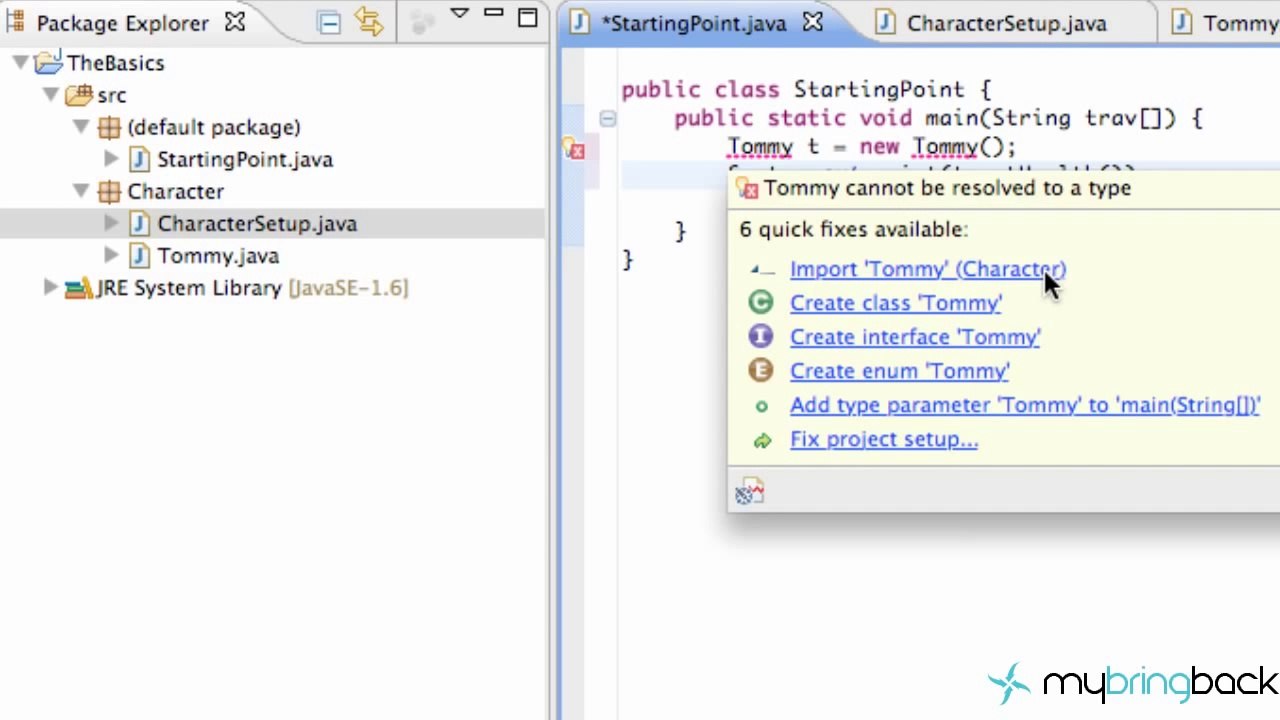This screenshot has height=720, width=1280.
Task: Minimize the Package Explorer panel
Action: 493,14
